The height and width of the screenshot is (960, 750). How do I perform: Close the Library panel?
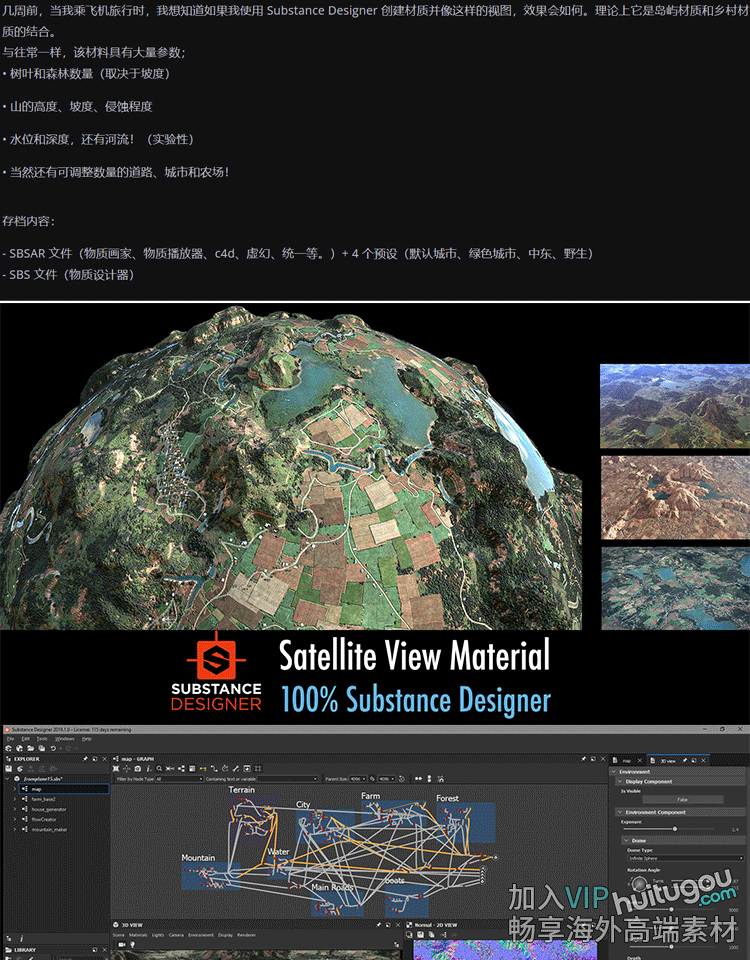coord(104,950)
